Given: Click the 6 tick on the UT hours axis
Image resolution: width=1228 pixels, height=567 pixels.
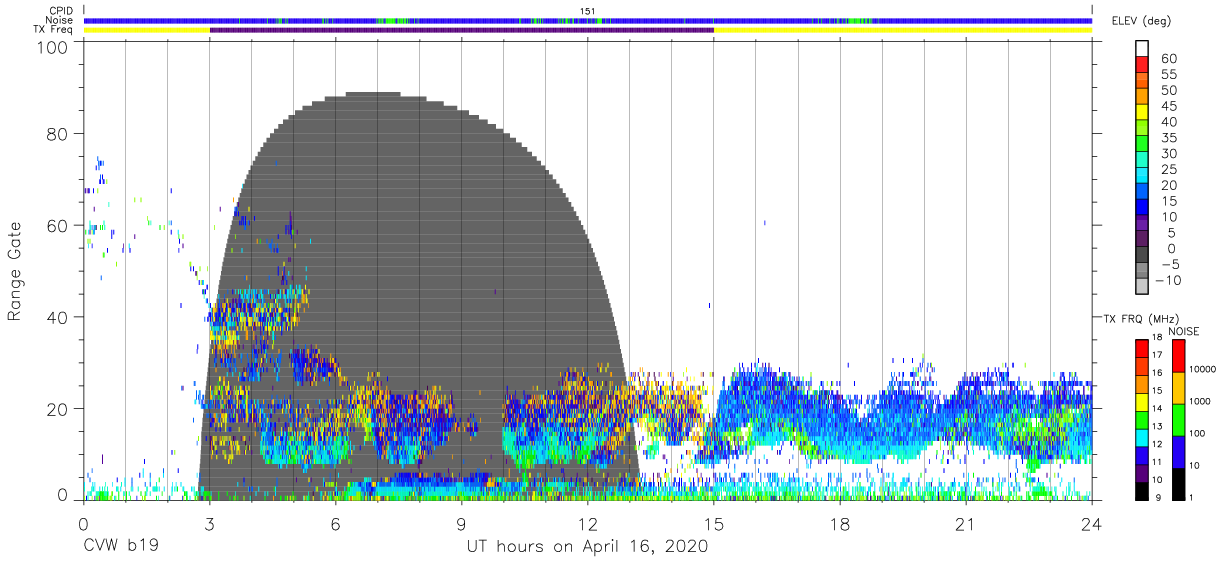Looking at the screenshot, I should [x=336, y=523].
